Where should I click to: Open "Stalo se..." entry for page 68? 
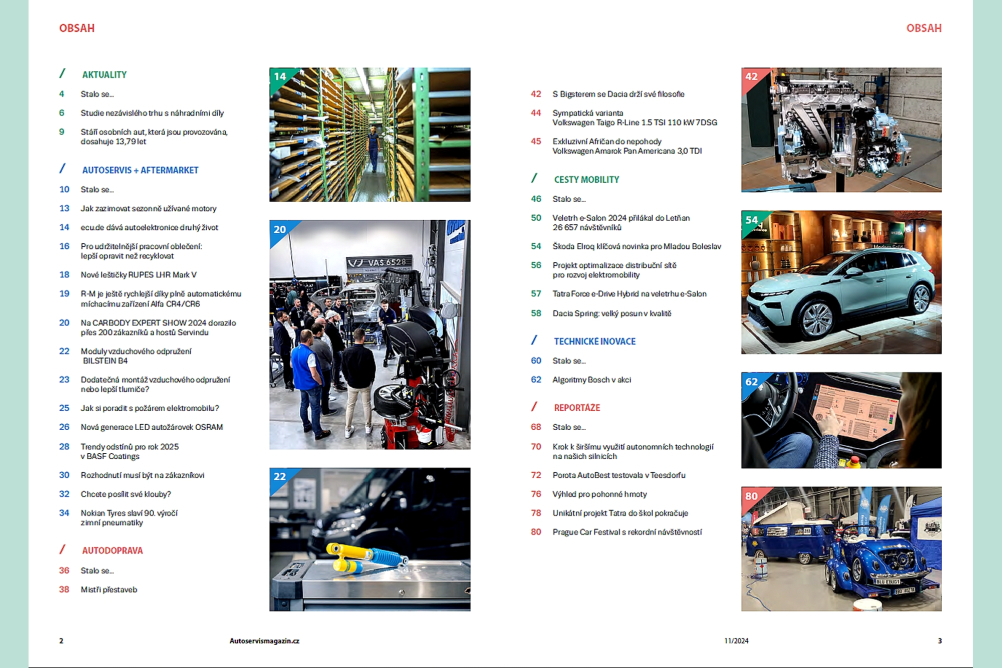[x=569, y=427]
